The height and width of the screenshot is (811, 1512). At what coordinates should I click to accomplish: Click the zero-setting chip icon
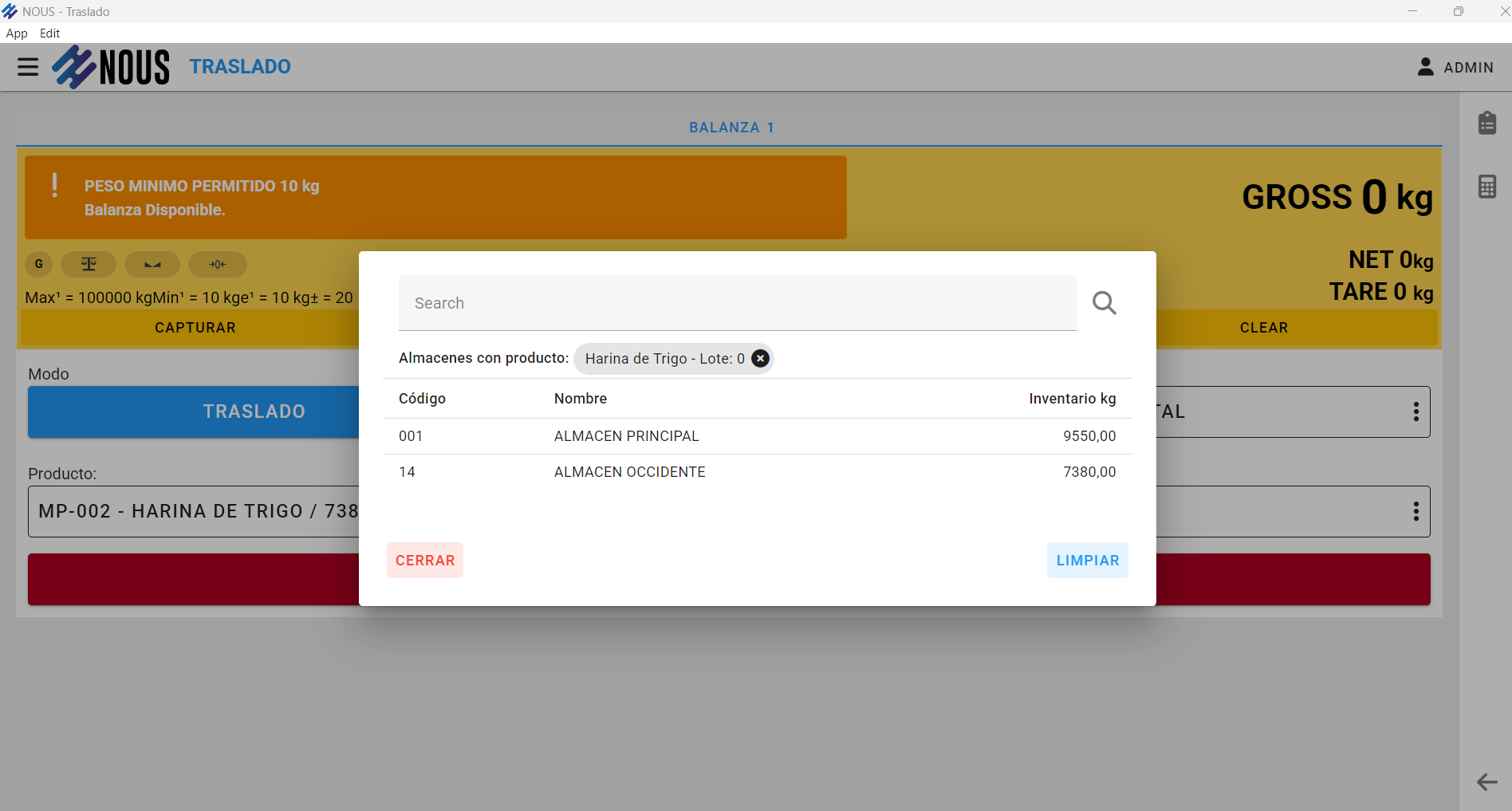coord(217,264)
